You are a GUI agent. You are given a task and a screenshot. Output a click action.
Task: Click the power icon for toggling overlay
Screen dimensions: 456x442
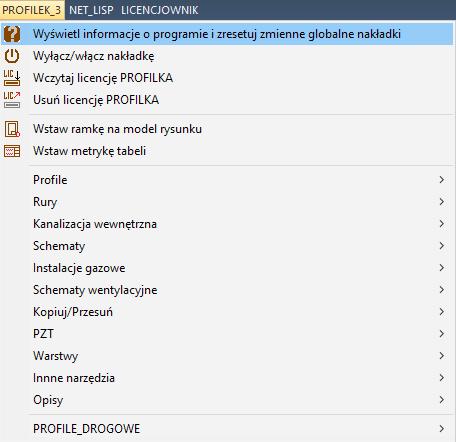pyautogui.click(x=12, y=56)
